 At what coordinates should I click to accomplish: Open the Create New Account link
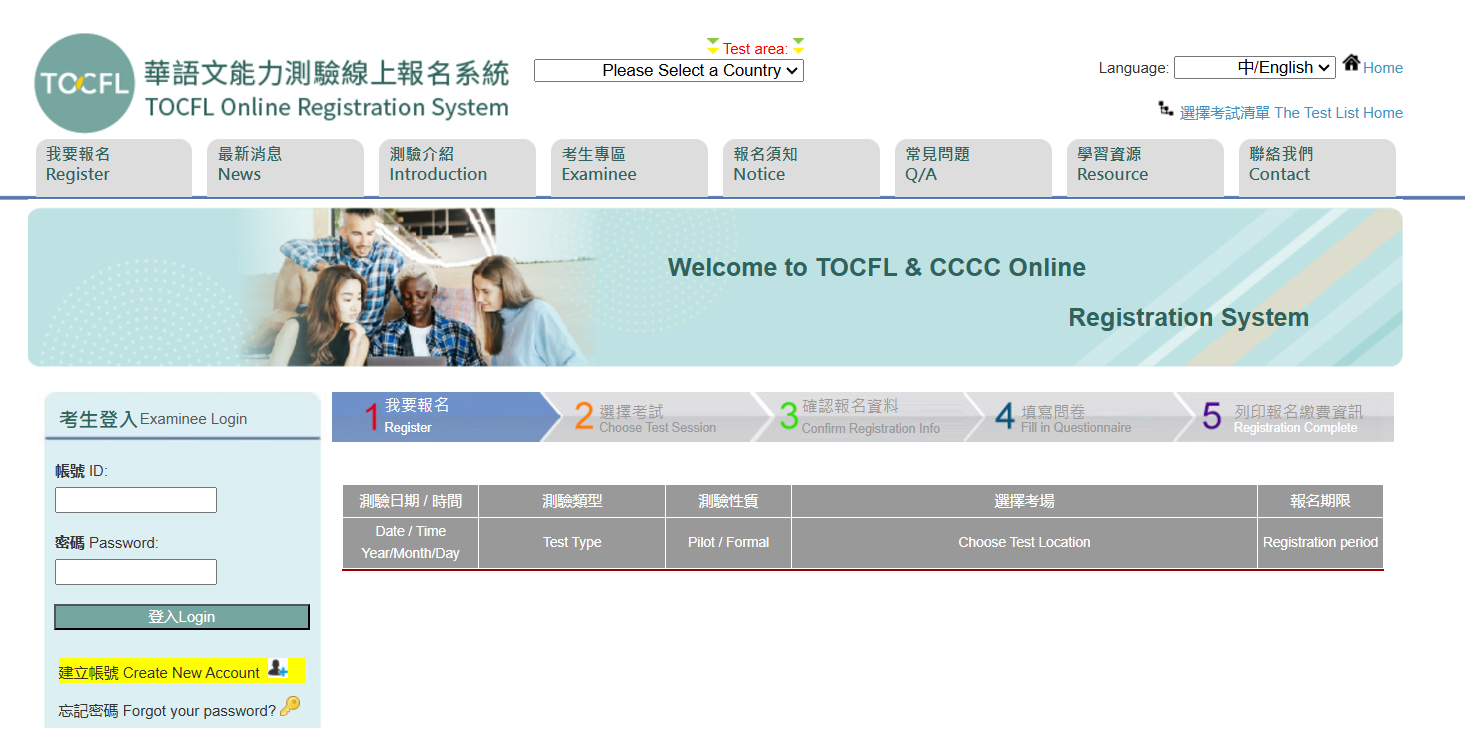point(160,673)
